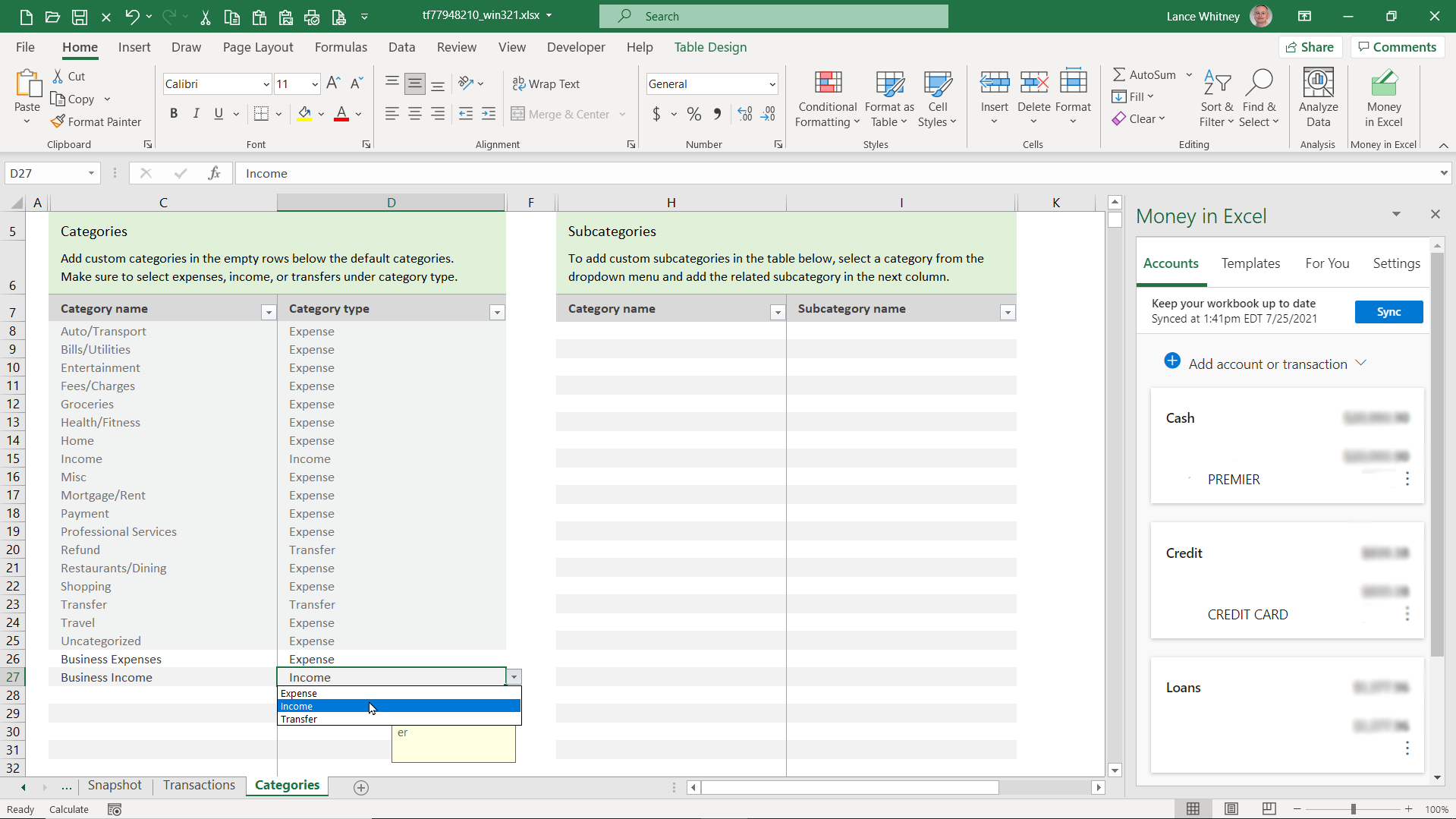
Task: Click the Share button
Action: (x=1309, y=47)
